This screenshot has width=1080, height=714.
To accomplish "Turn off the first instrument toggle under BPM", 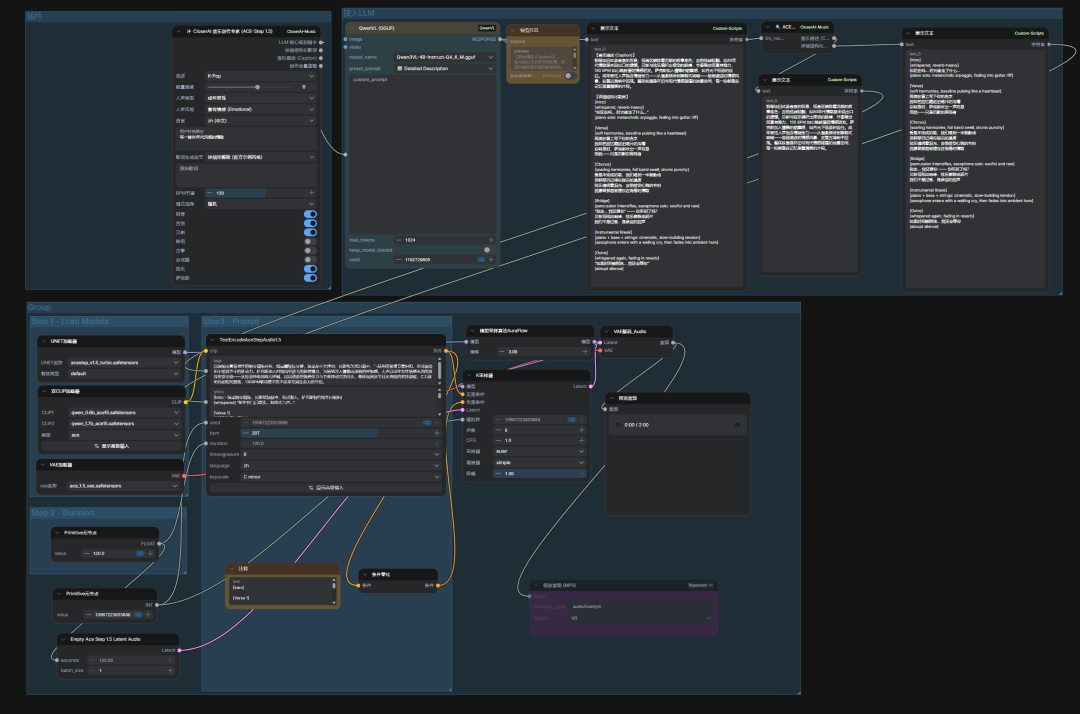I will pyautogui.click(x=310, y=214).
